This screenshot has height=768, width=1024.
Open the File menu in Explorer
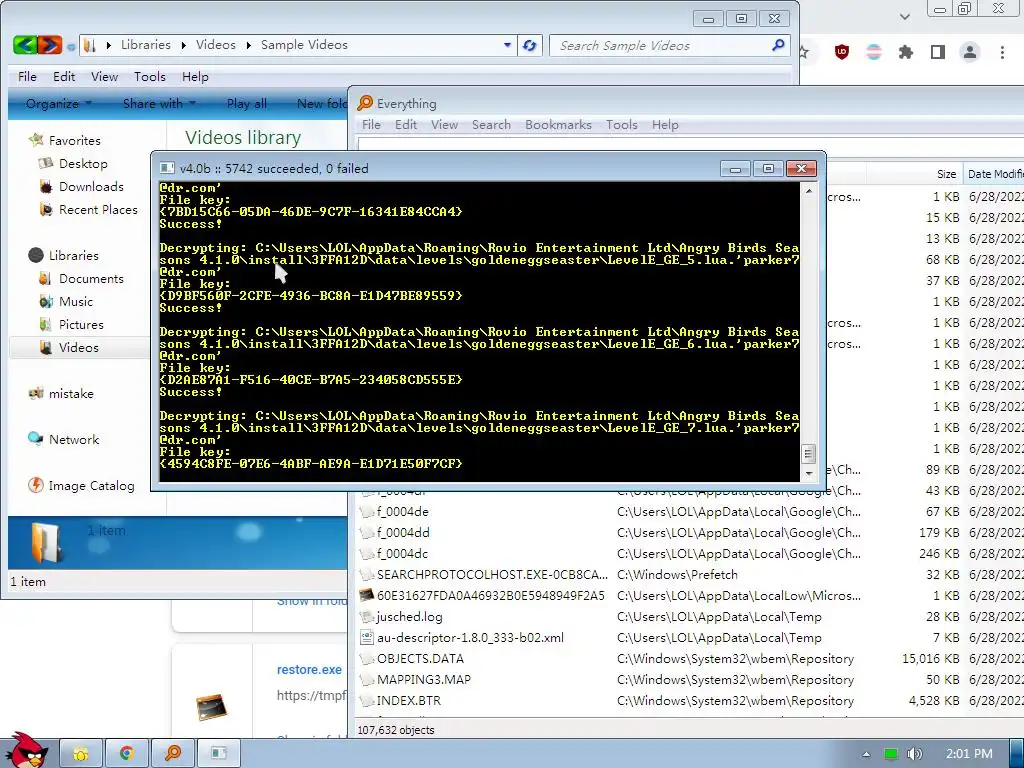[x=27, y=76]
